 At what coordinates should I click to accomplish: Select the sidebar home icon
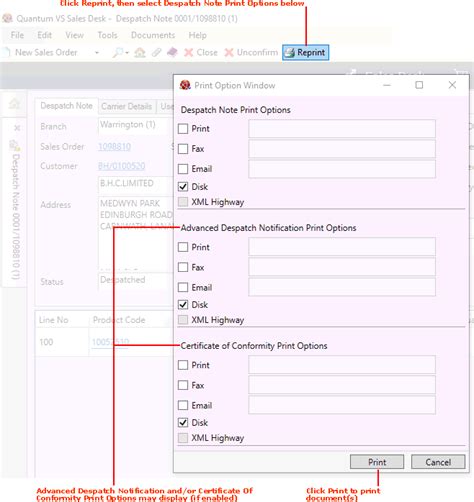coord(14,104)
